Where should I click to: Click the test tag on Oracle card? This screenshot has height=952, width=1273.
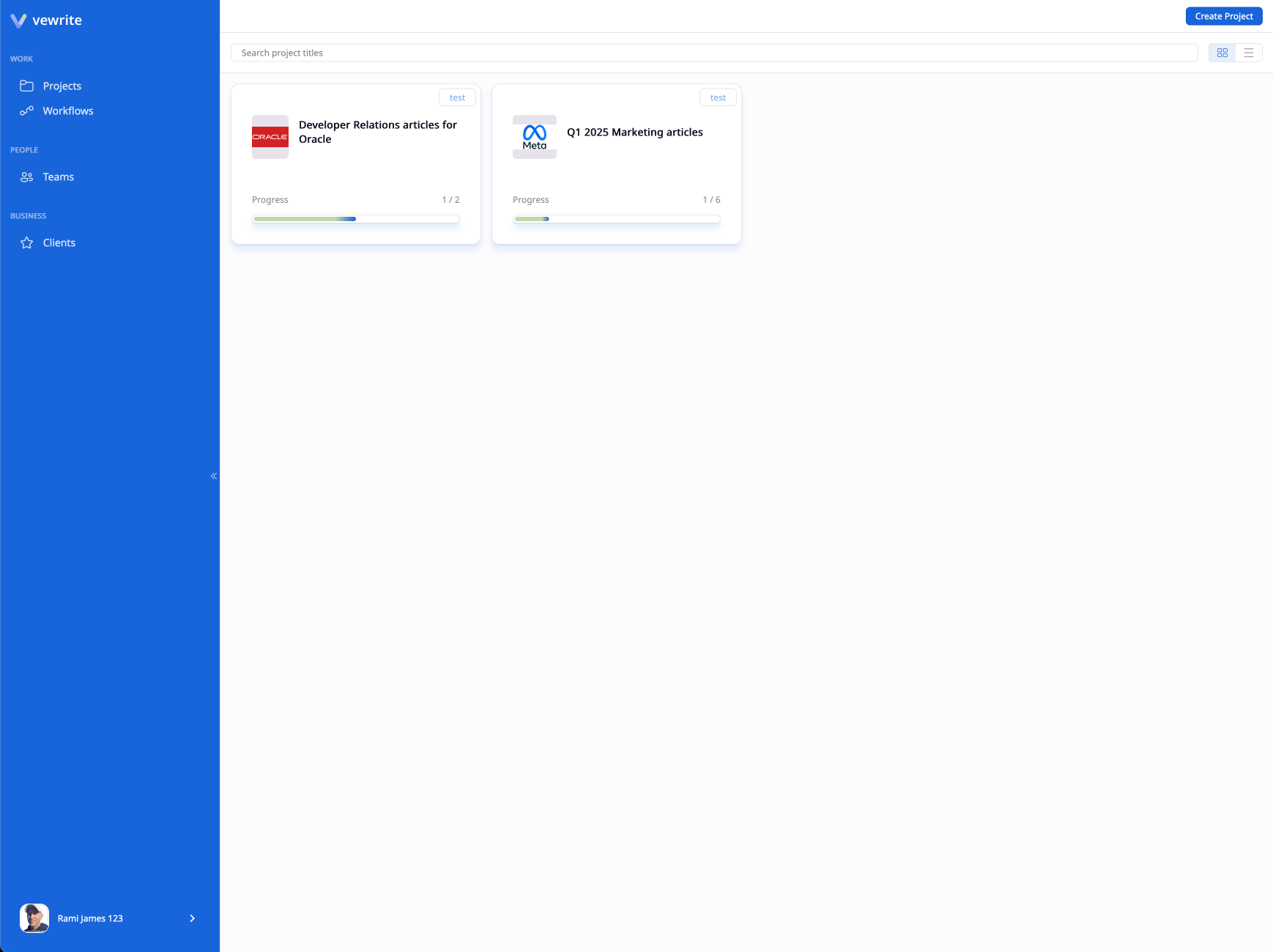457,97
